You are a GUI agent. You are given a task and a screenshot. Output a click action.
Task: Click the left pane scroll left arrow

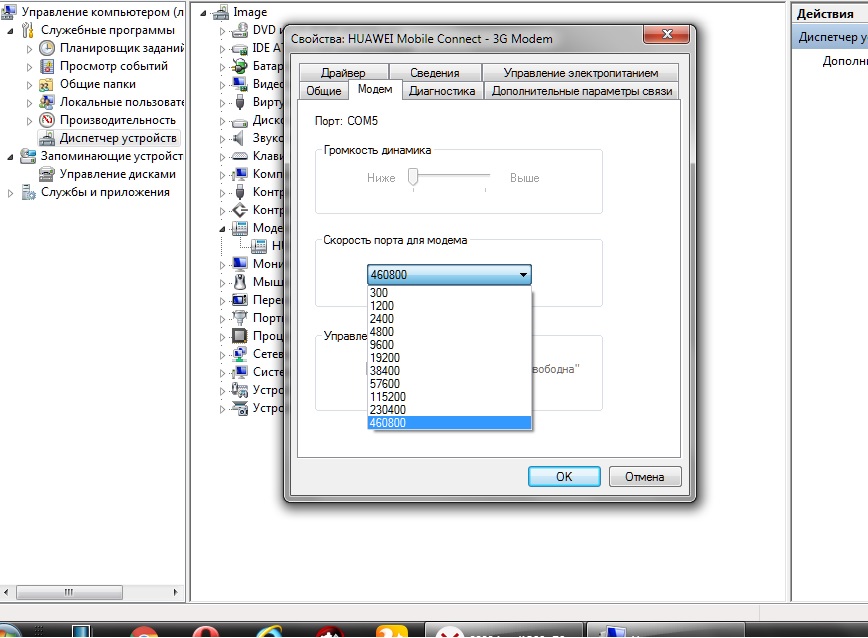[x=6, y=592]
